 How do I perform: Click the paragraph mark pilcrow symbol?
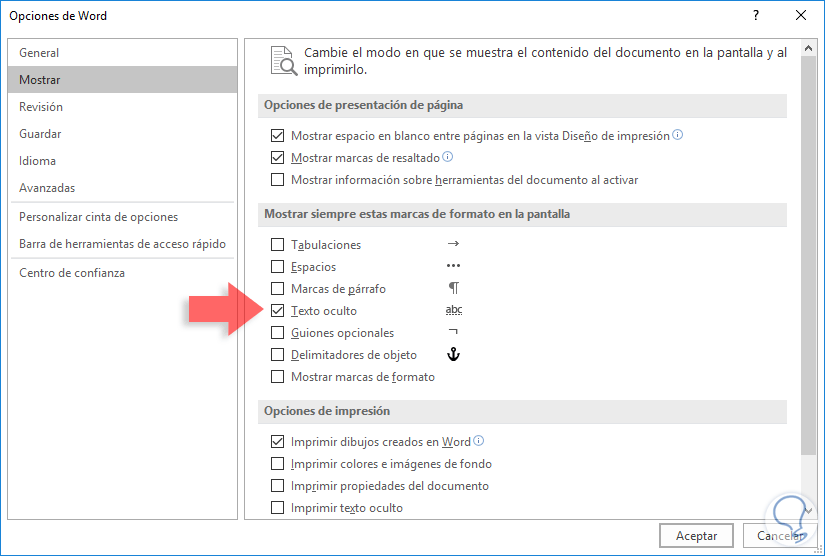[x=453, y=289]
